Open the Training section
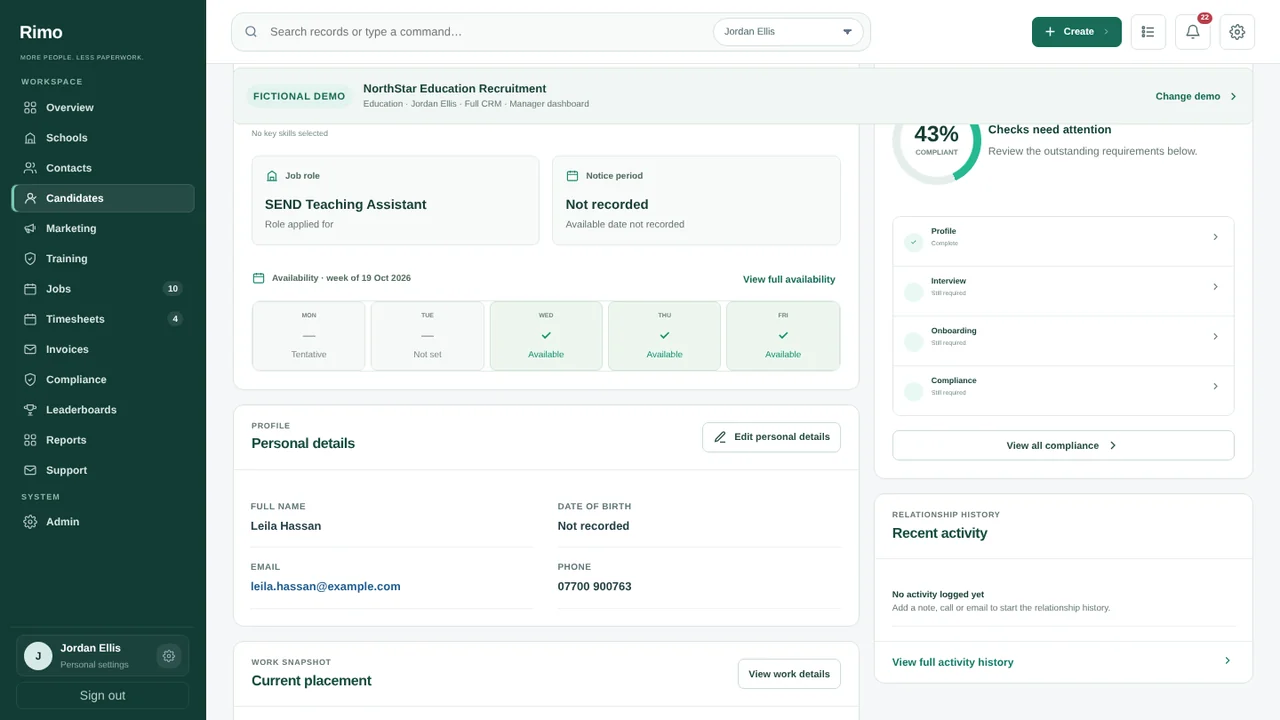 [103, 258]
